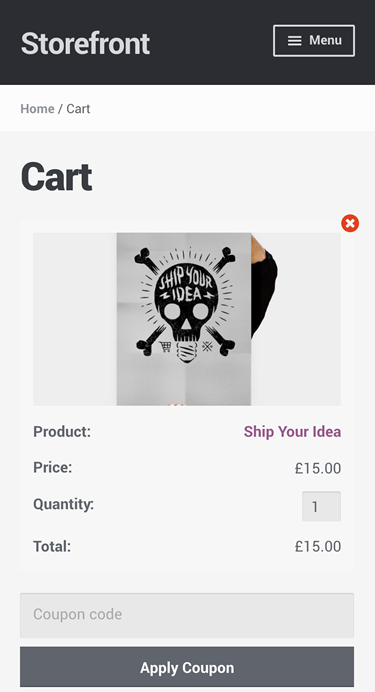Open the Ship Your Idea product link
This screenshot has width=375, height=692.
292,432
